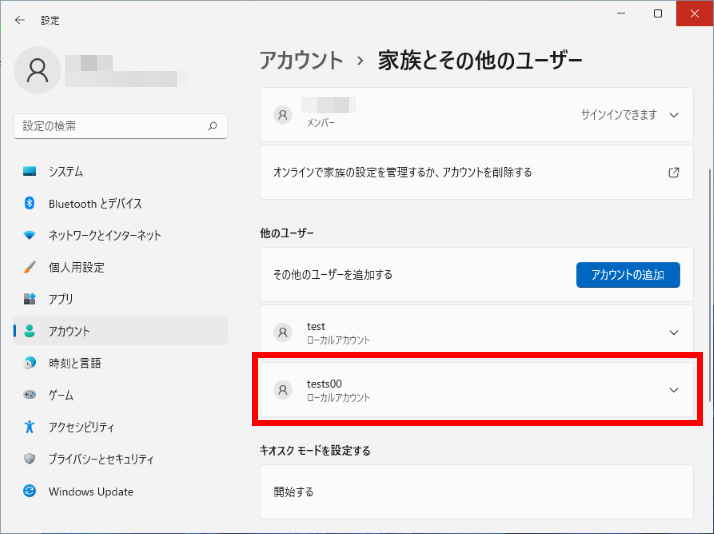Minimize the settings window
This screenshot has height=534, width=714.
point(621,14)
